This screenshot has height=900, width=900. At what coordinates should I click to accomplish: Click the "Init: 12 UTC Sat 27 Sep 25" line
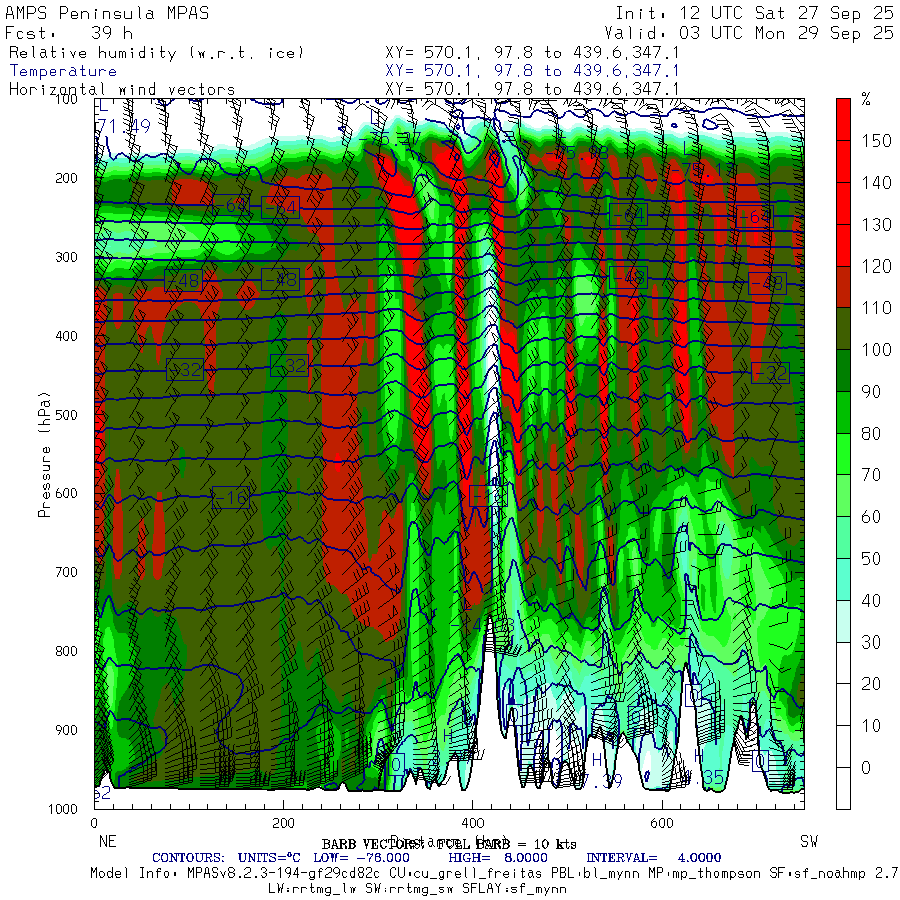[x=754, y=13]
